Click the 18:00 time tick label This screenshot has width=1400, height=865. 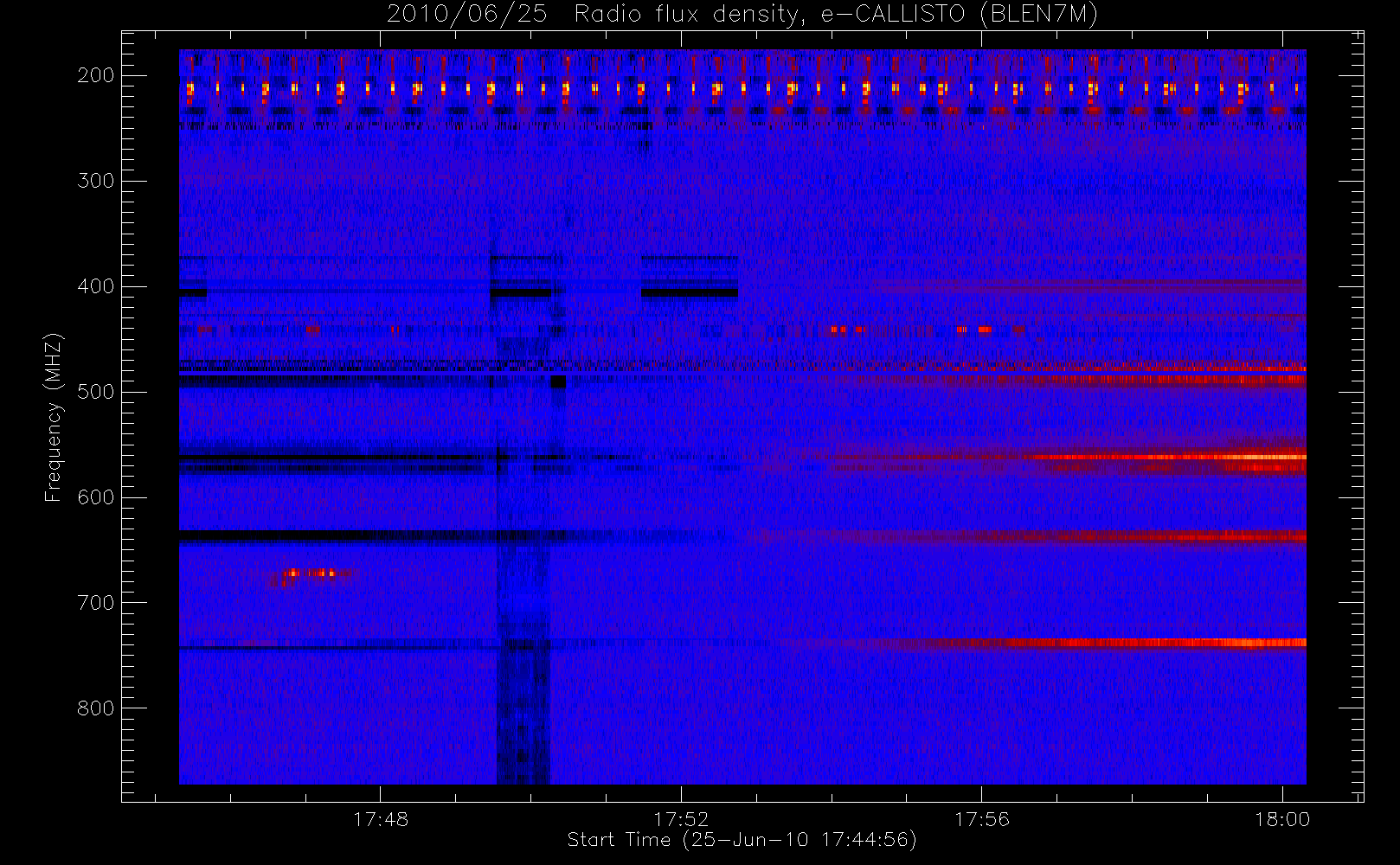[x=1282, y=819]
